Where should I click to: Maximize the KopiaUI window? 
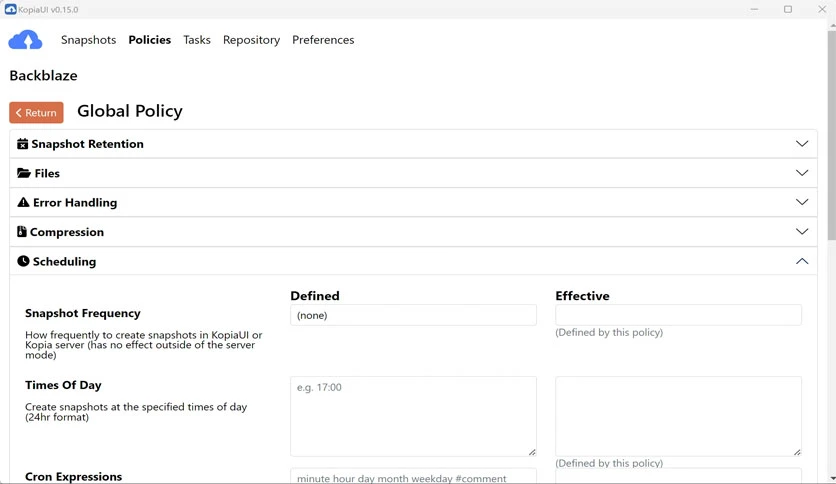tap(787, 9)
